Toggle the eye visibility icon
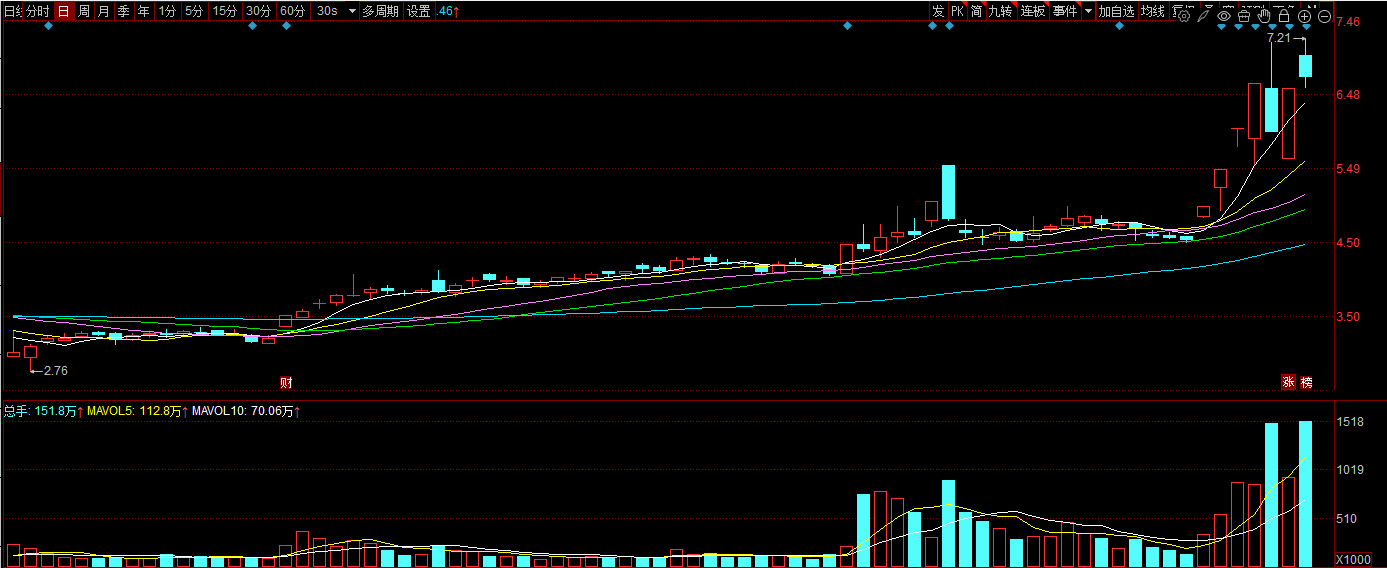This screenshot has height=568, width=1387. 1224,16
